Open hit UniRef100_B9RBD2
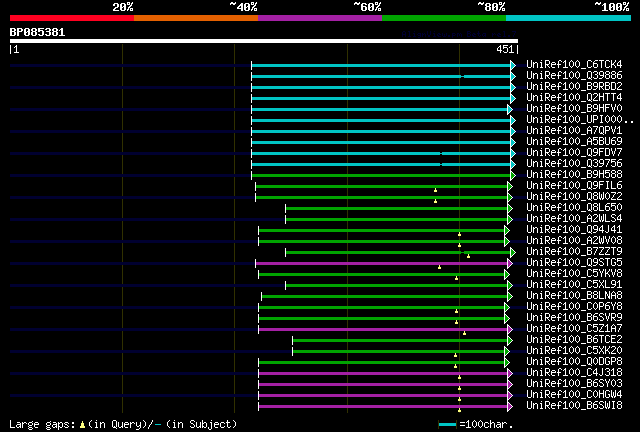Image resolution: width=640 pixels, height=432 pixels. pyautogui.click(x=574, y=87)
